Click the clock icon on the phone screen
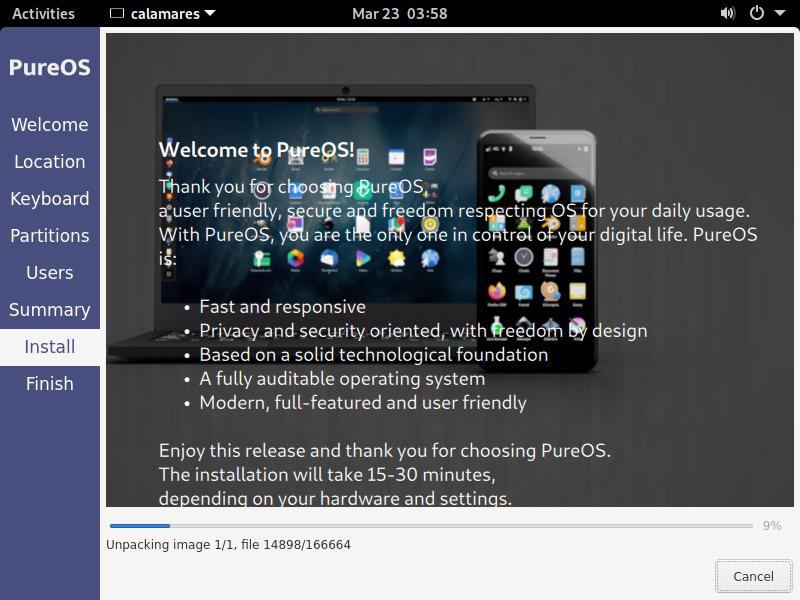This screenshot has width=800, height=600. (x=523, y=257)
